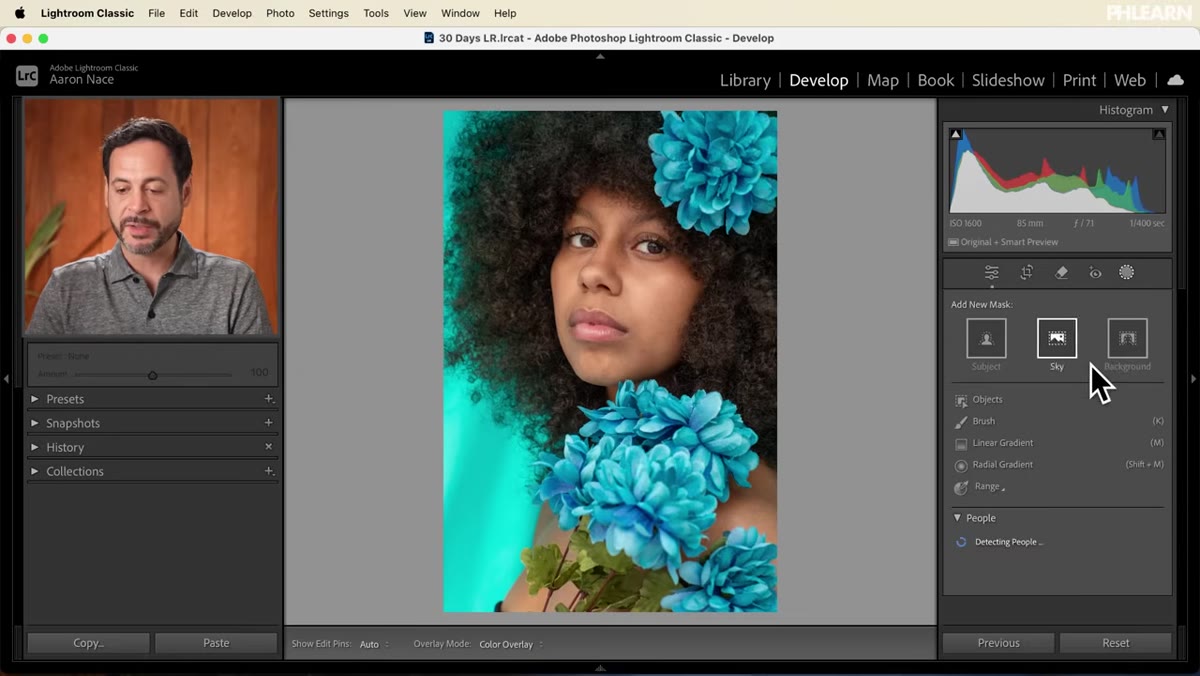Open the Edit menu

pyautogui.click(x=188, y=13)
